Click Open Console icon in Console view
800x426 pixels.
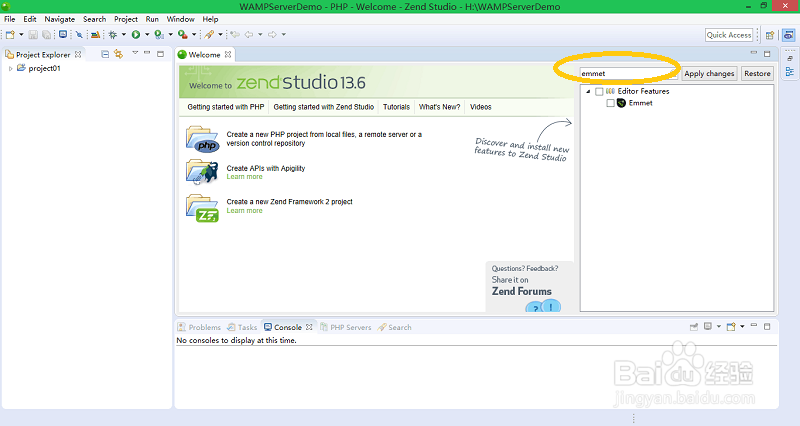pyautogui.click(x=731, y=327)
